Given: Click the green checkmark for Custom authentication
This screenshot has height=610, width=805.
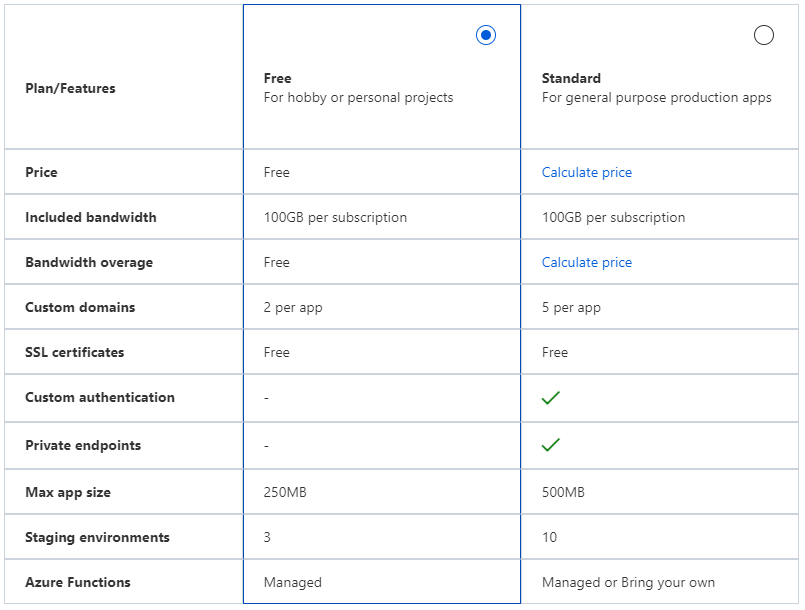Looking at the screenshot, I should tap(551, 397).
